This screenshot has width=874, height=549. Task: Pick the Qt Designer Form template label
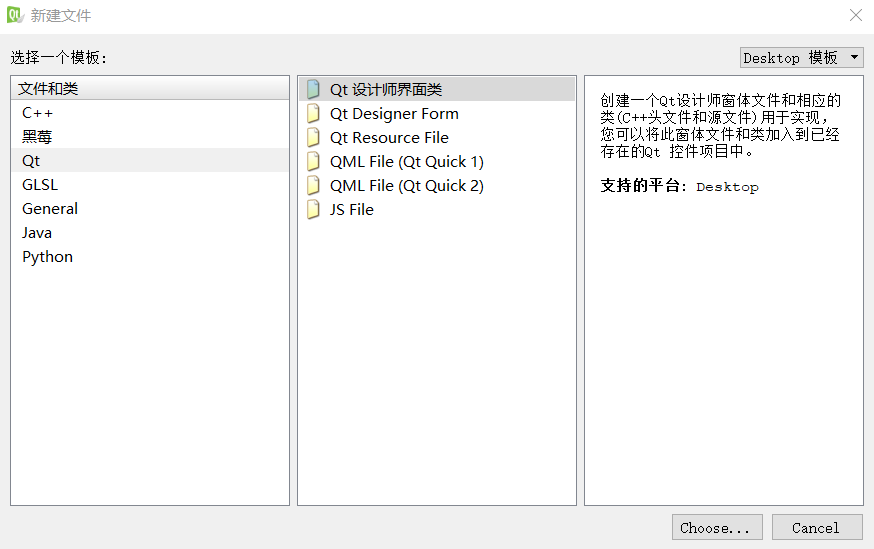[394, 113]
